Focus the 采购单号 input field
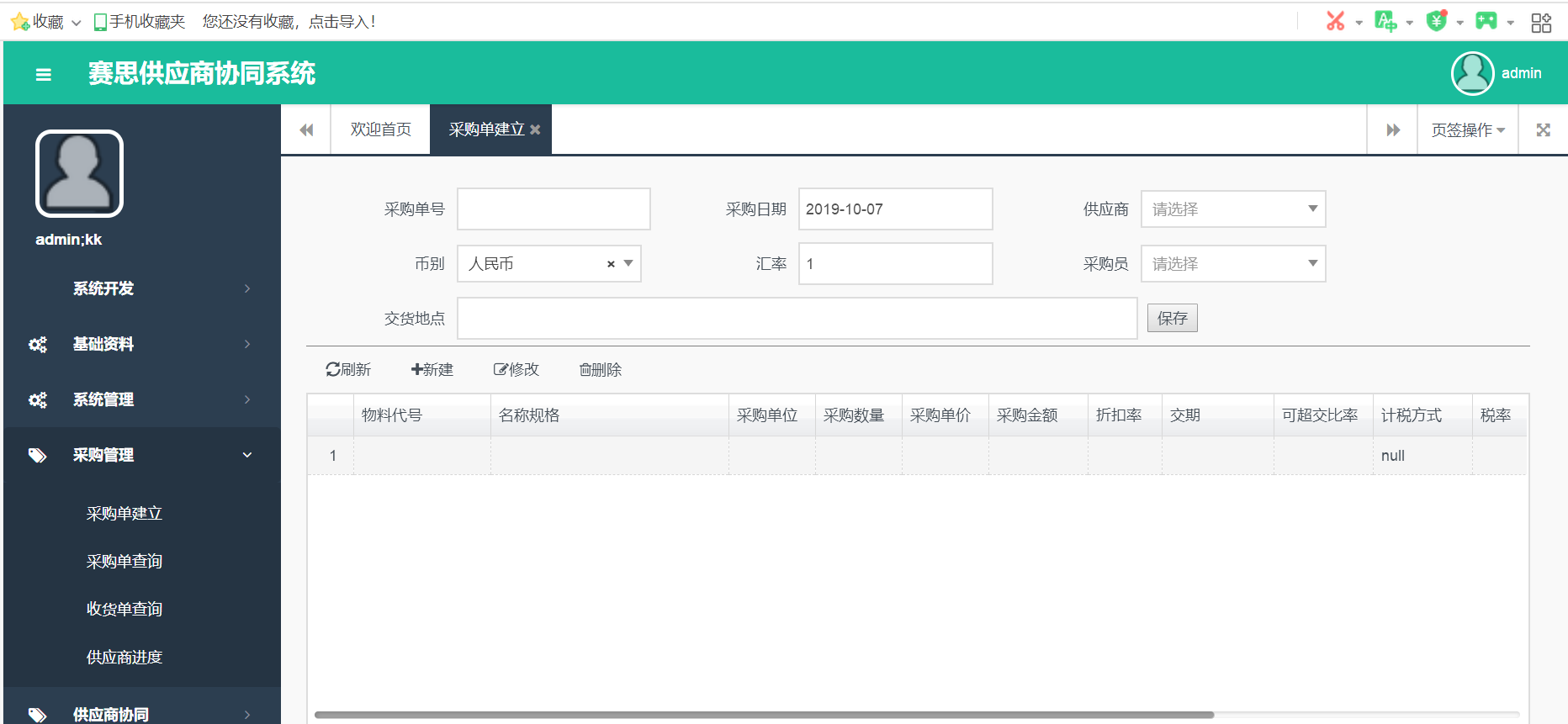 pos(554,209)
